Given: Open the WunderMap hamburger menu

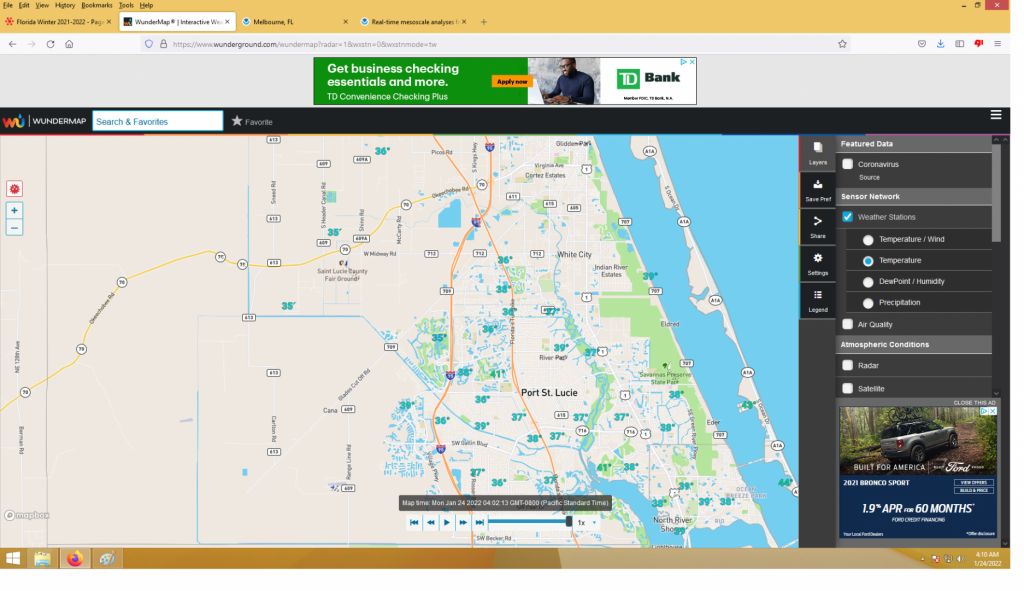Looking at the screenshot, I should (996, 115).
